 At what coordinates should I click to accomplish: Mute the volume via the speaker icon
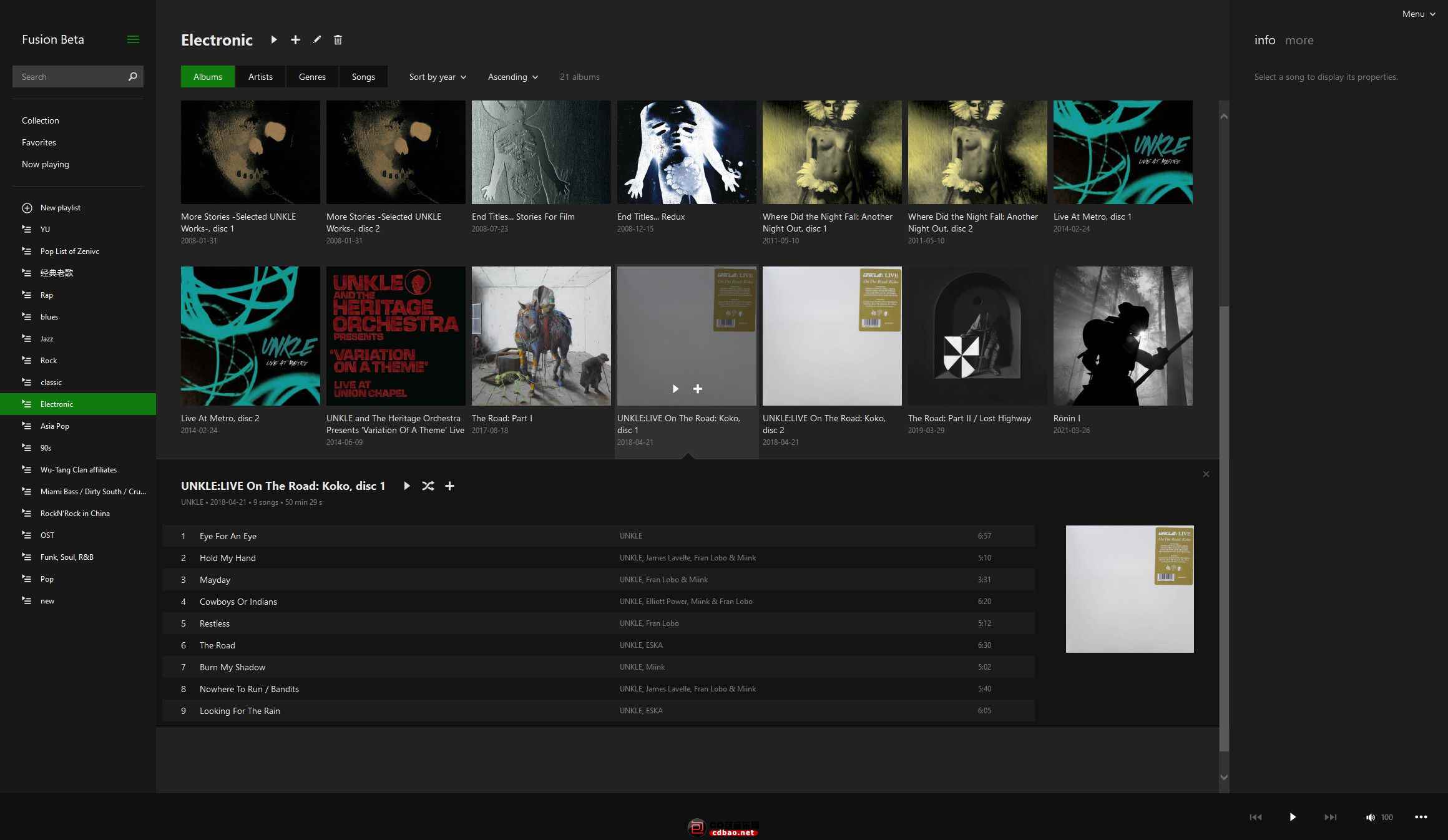(x=1370, y=818)
